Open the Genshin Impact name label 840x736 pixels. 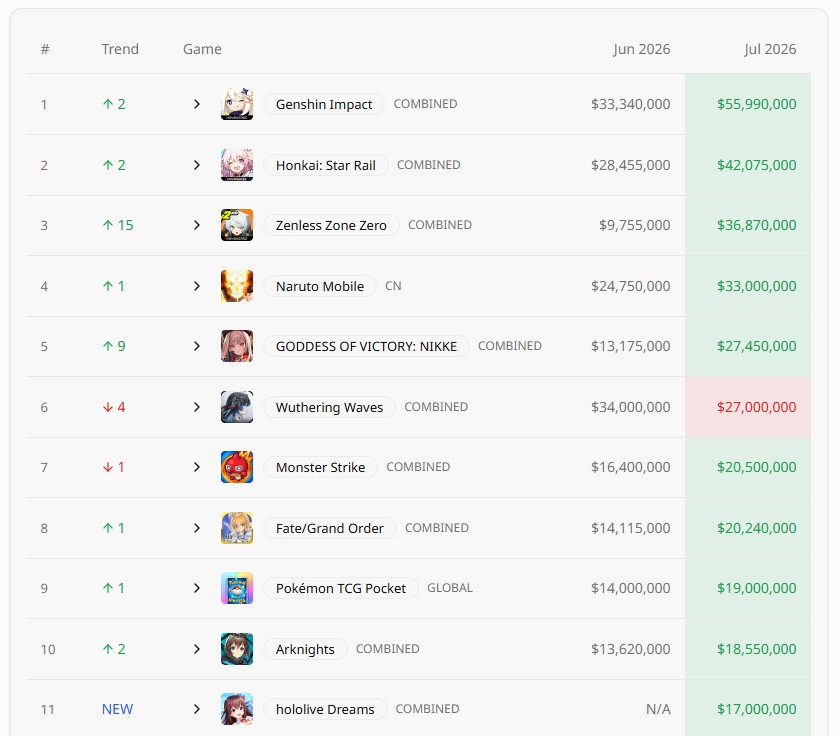pos(324,104)
